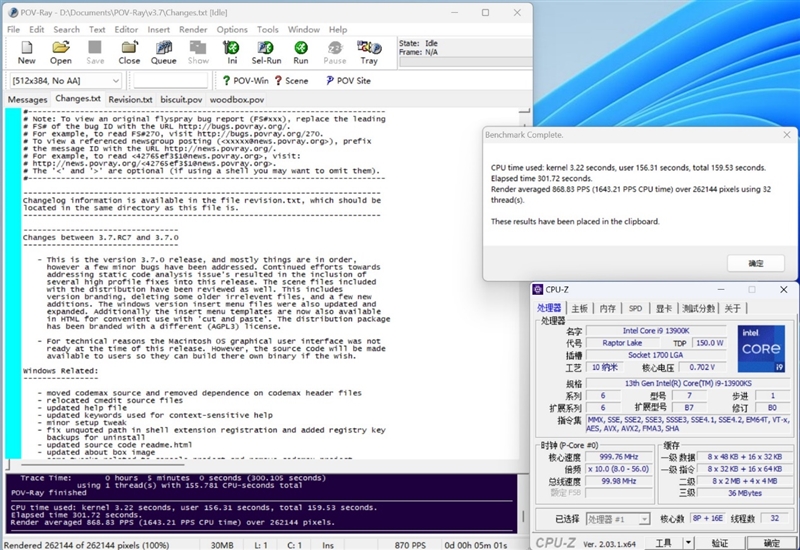The height and width of the screenshot is (550, 800).
Task: Close the Benchmark Complete dialog
Action: [787, 135]
